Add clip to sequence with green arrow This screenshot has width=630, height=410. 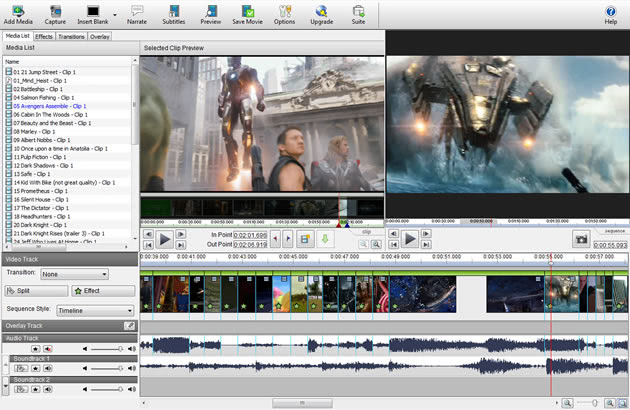[325, 239]
